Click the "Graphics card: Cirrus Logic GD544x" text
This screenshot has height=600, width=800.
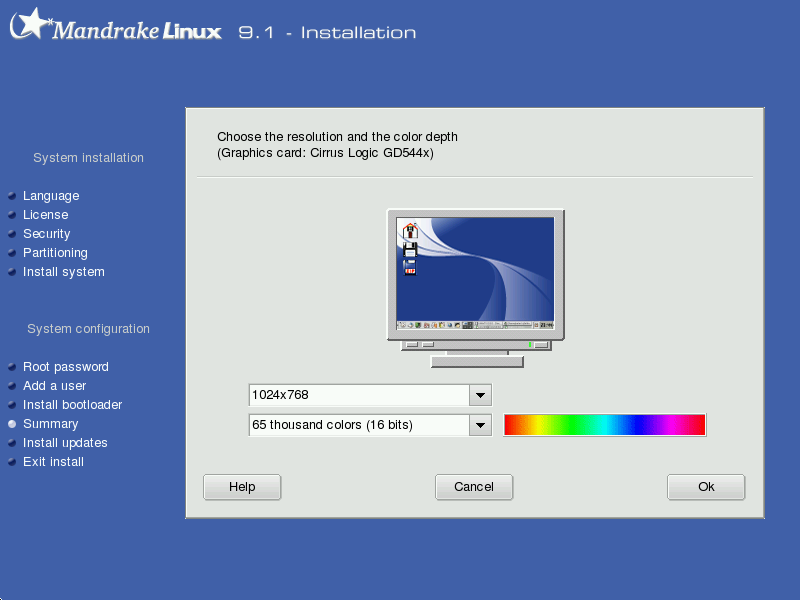pyautogui.click(x=326, y=153)
